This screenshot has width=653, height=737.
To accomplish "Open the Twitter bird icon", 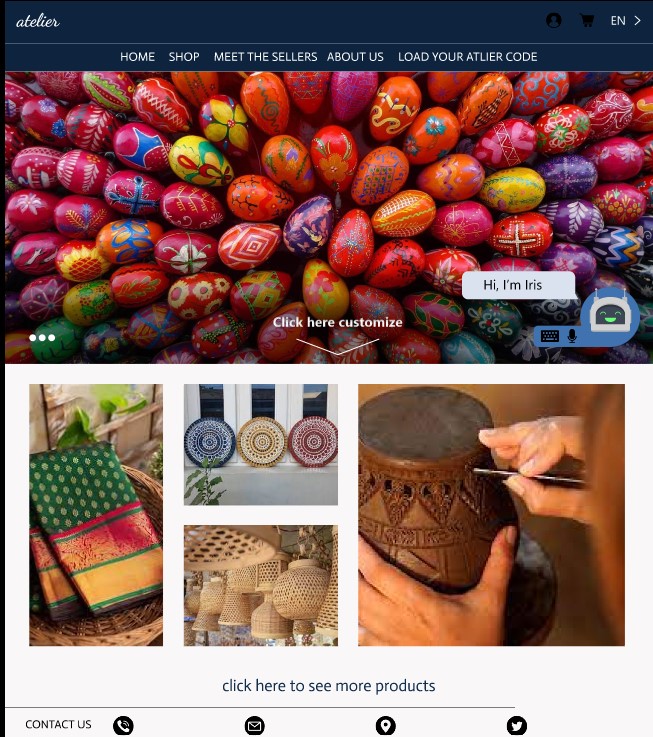I will (517, 726).
